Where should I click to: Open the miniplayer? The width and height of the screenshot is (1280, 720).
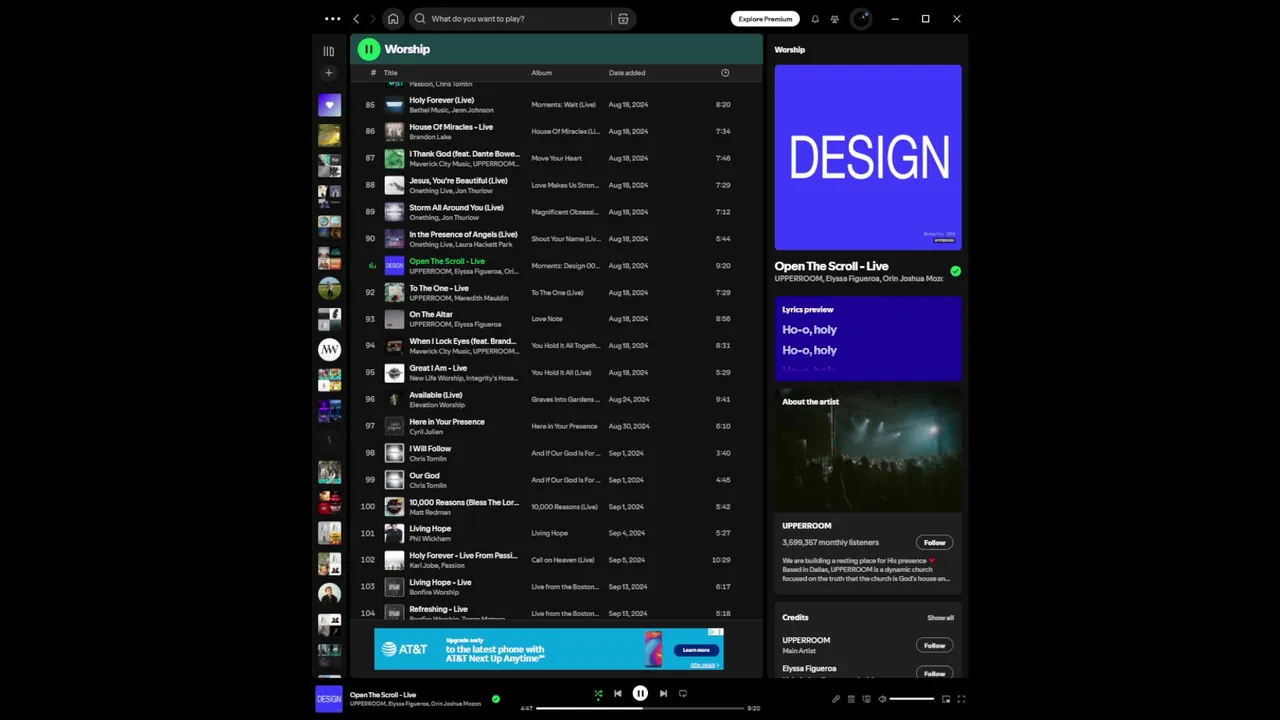pos(946,699)
